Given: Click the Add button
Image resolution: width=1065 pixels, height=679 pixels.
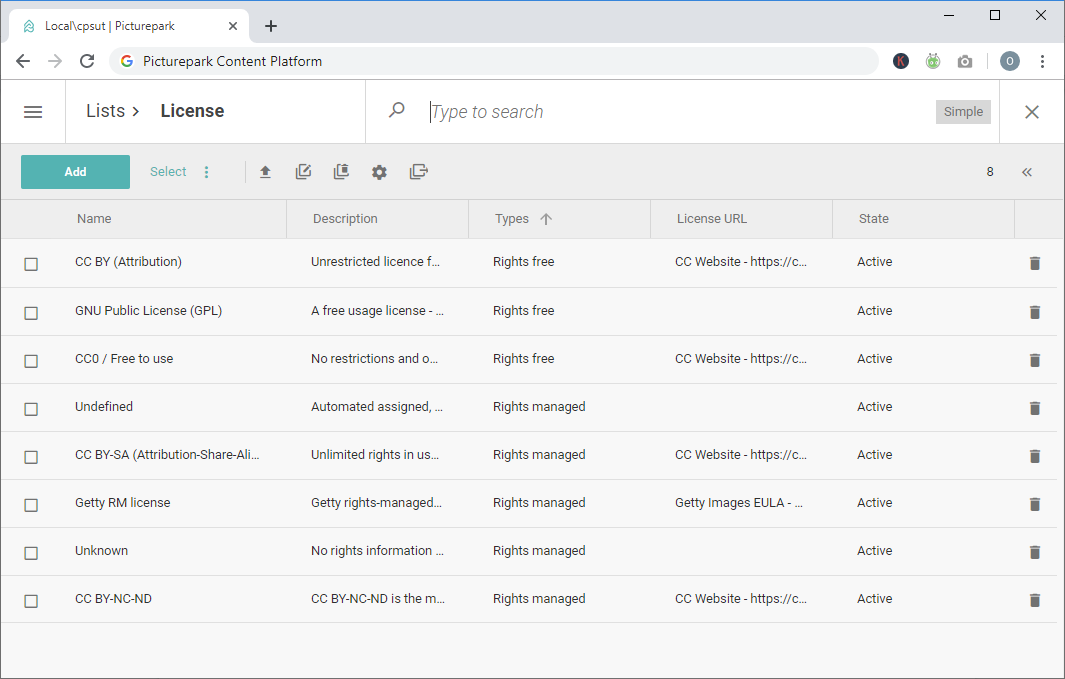Looking at the screenshot, I should (75, 172).
